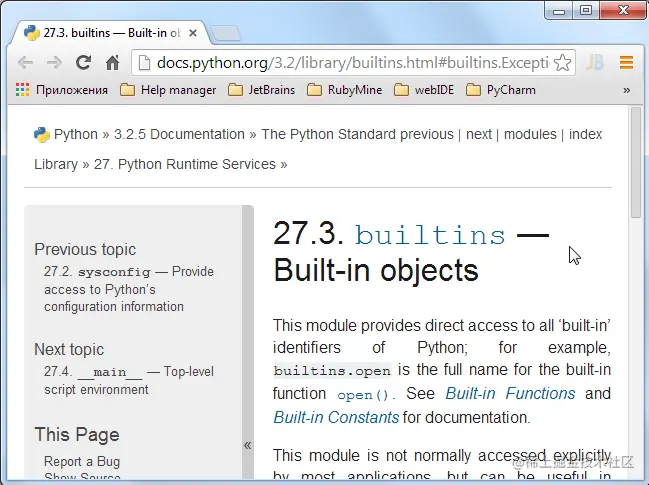Open the RubyMine bookmark folder

(345, 90)
